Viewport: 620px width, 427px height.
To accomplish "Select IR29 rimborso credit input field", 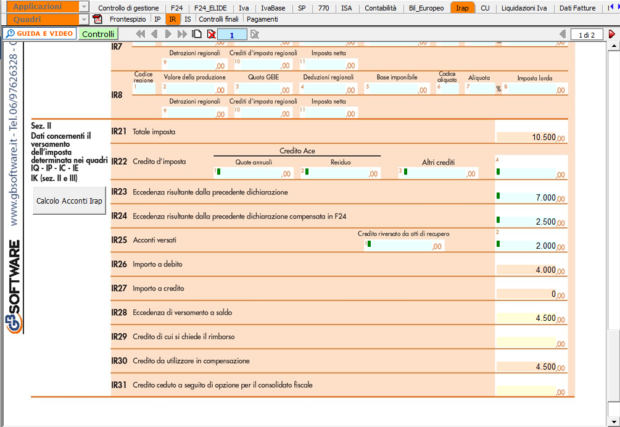I will coord(529,341).
